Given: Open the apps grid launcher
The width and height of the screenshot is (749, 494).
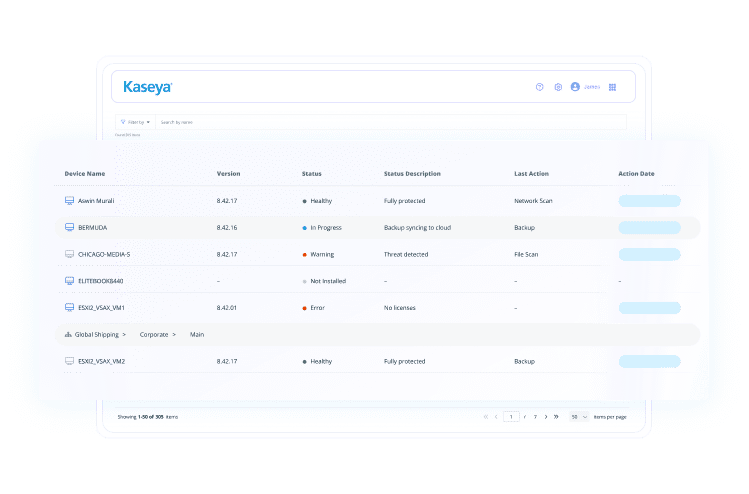Looking at the screenshot, I should (612, 87).
